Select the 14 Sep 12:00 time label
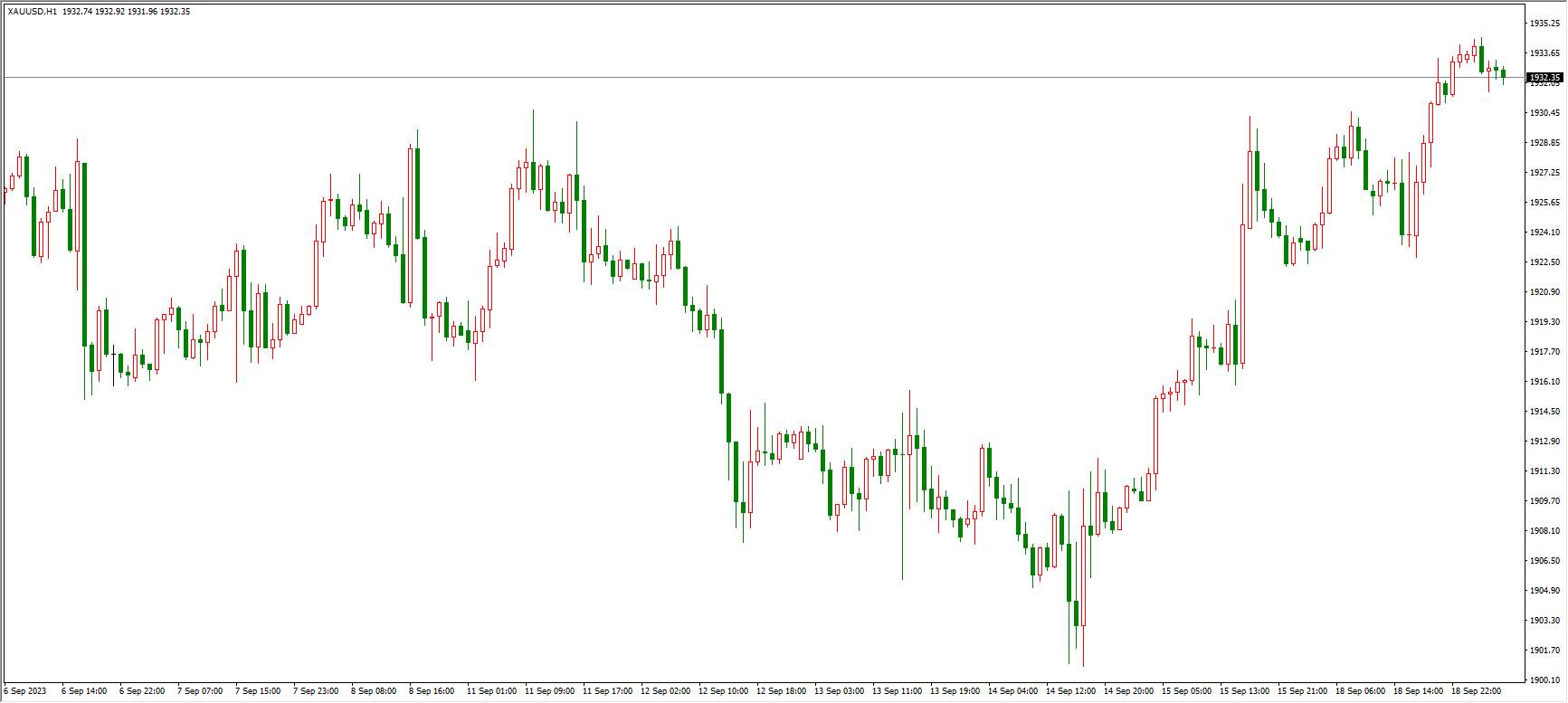The width and height of the screenshot is (1568, 703). pyautogui.click(x=1070, y=691)
